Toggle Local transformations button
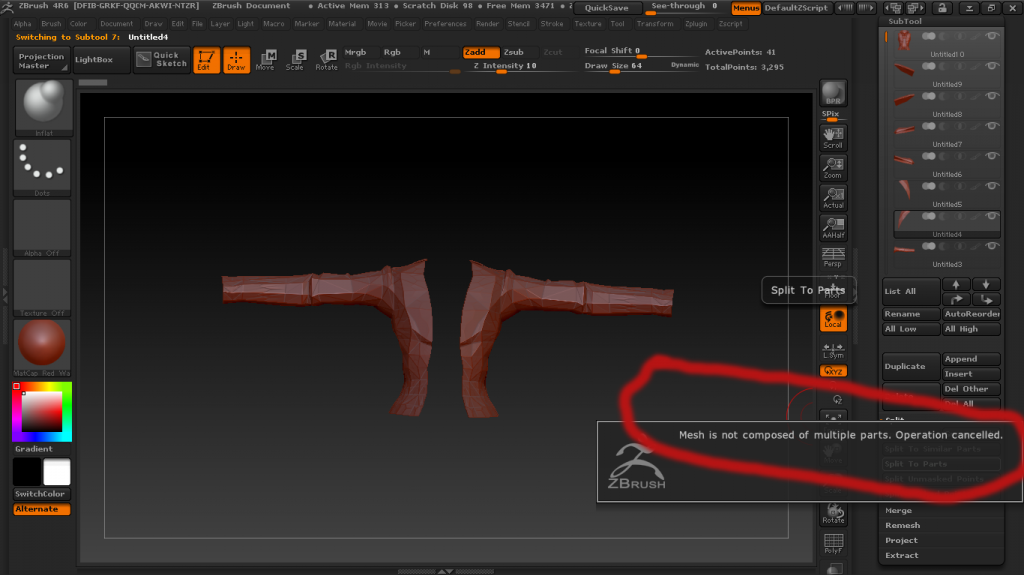Screen dimensions: 1024x575 tap(833, 319)
